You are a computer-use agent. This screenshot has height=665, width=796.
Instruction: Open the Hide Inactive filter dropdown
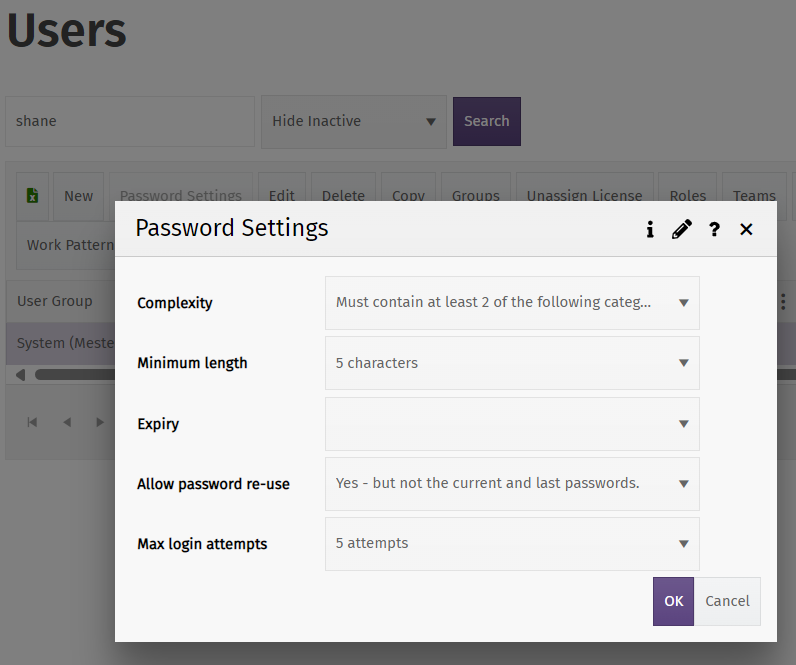354,121
